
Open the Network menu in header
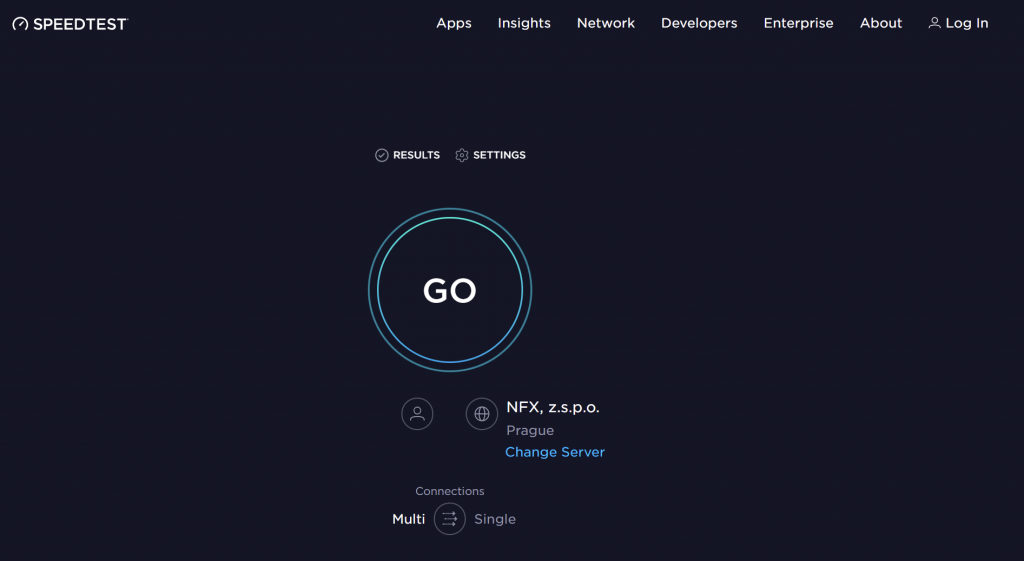click(606, 23)
